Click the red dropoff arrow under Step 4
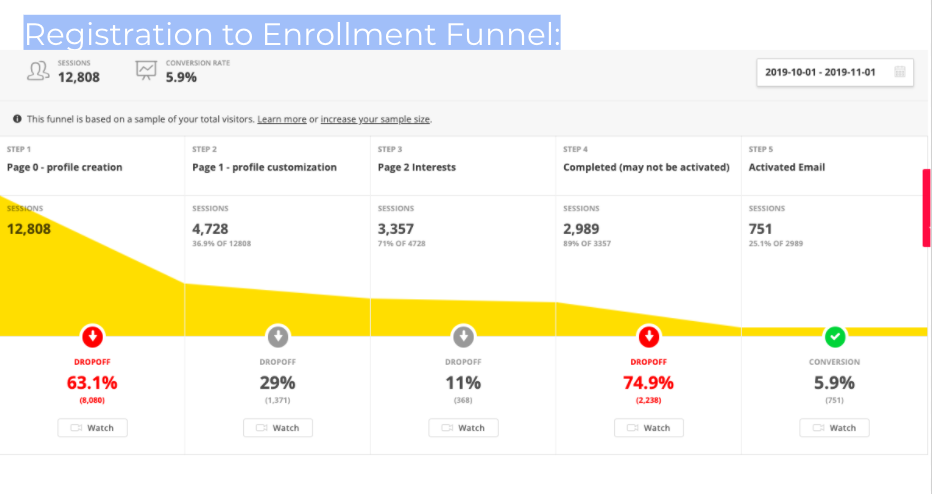 pyautogui.click(x=649, y=336)
